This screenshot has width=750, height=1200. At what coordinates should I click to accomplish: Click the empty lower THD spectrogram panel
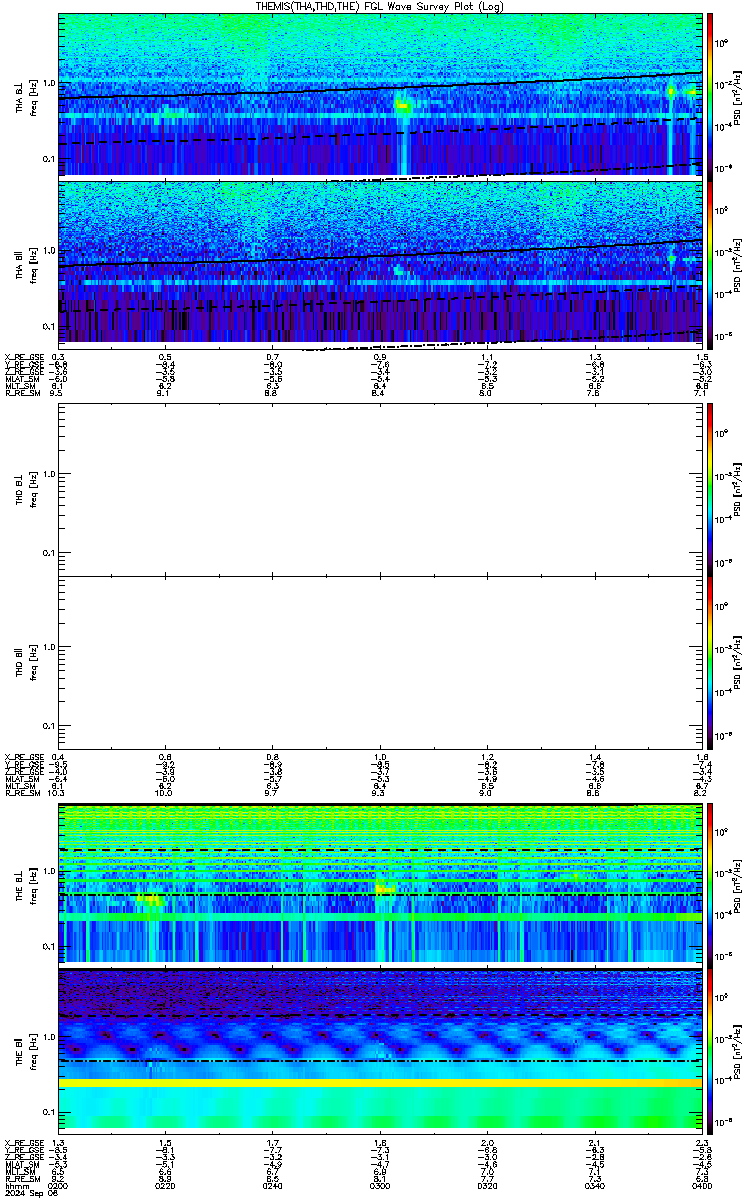[x=380, y=662]
